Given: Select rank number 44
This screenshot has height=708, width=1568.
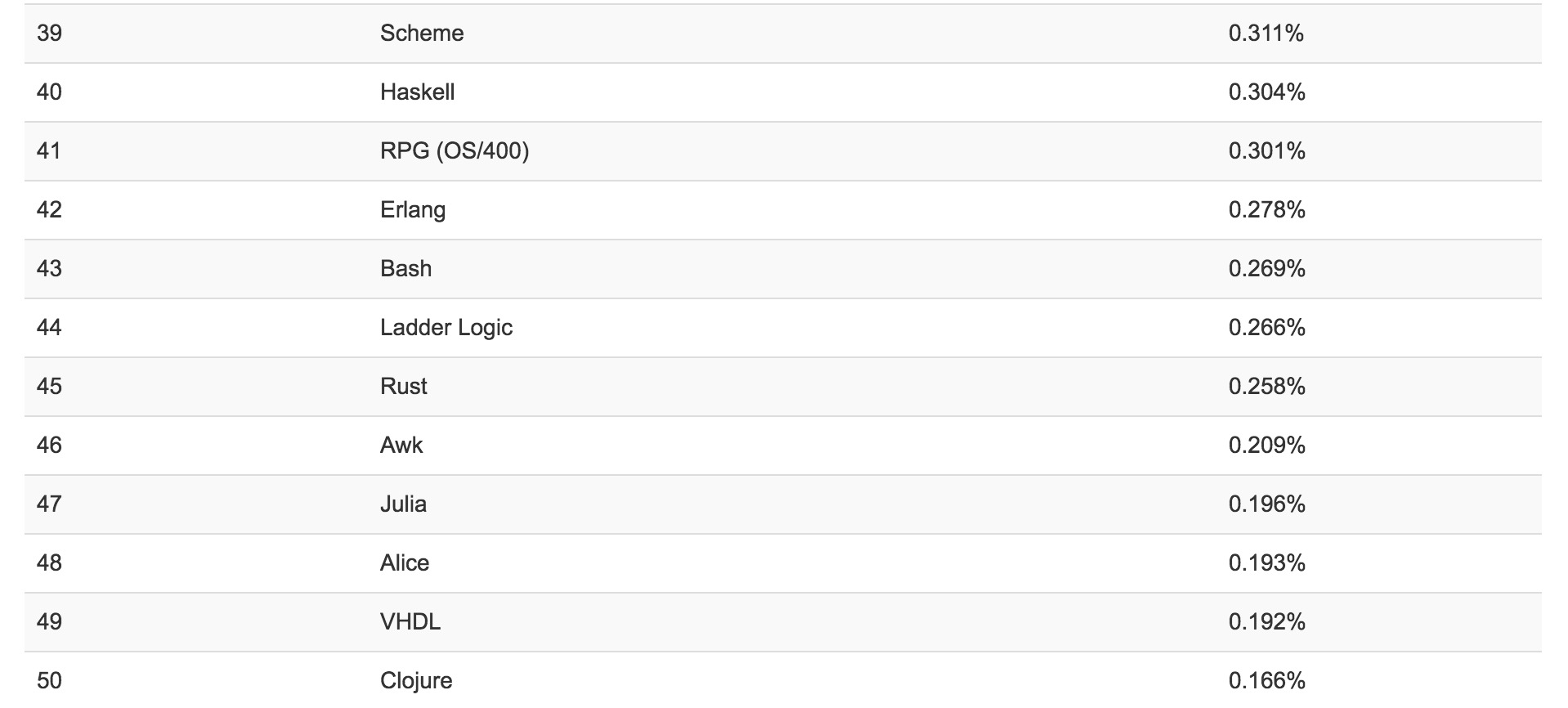Looking at the screenshot, I should pyautogui.click(x=49, y=328).
